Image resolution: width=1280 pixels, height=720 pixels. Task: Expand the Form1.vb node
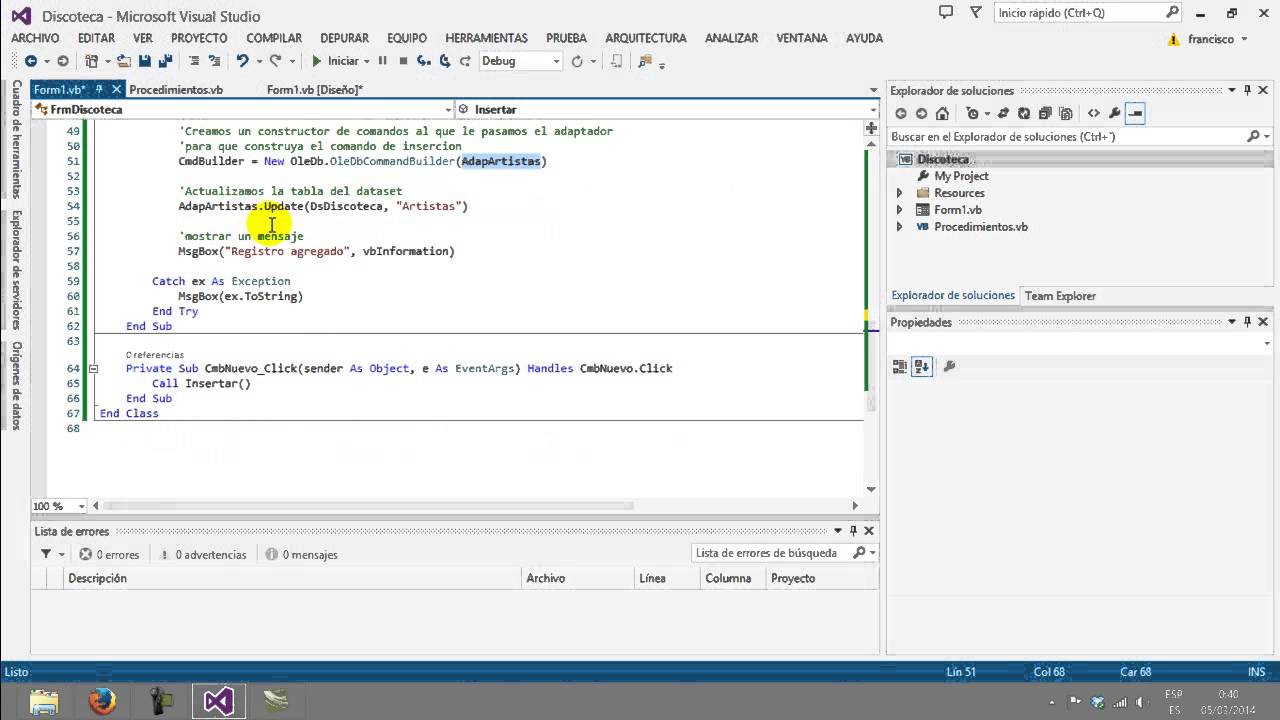click(899, 210)
